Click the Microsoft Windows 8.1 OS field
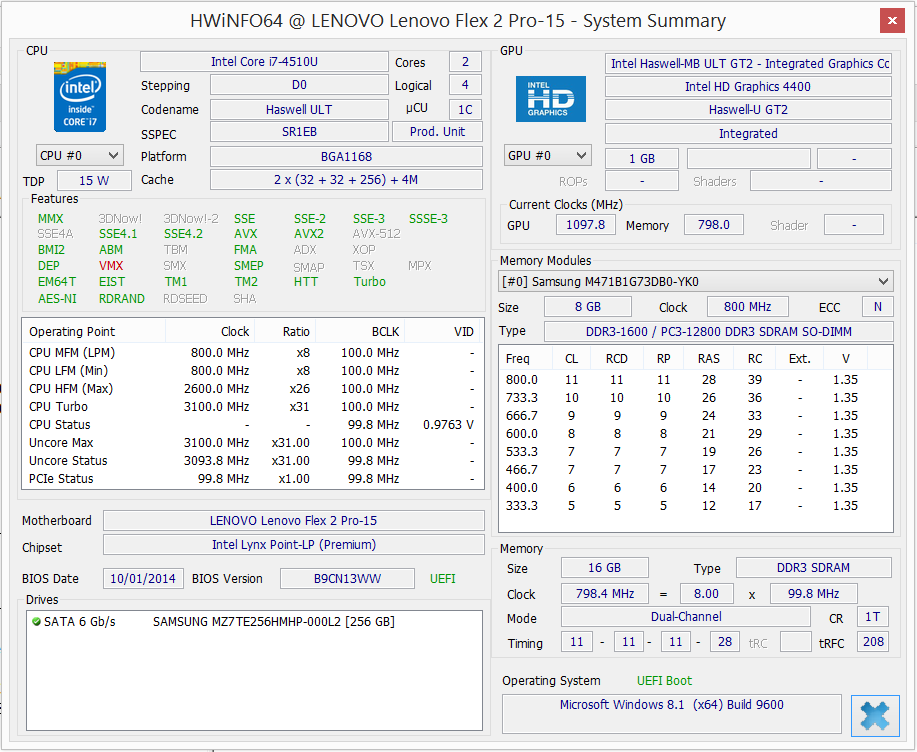This screenshot has height=752, width=917. tap(671, 705)
